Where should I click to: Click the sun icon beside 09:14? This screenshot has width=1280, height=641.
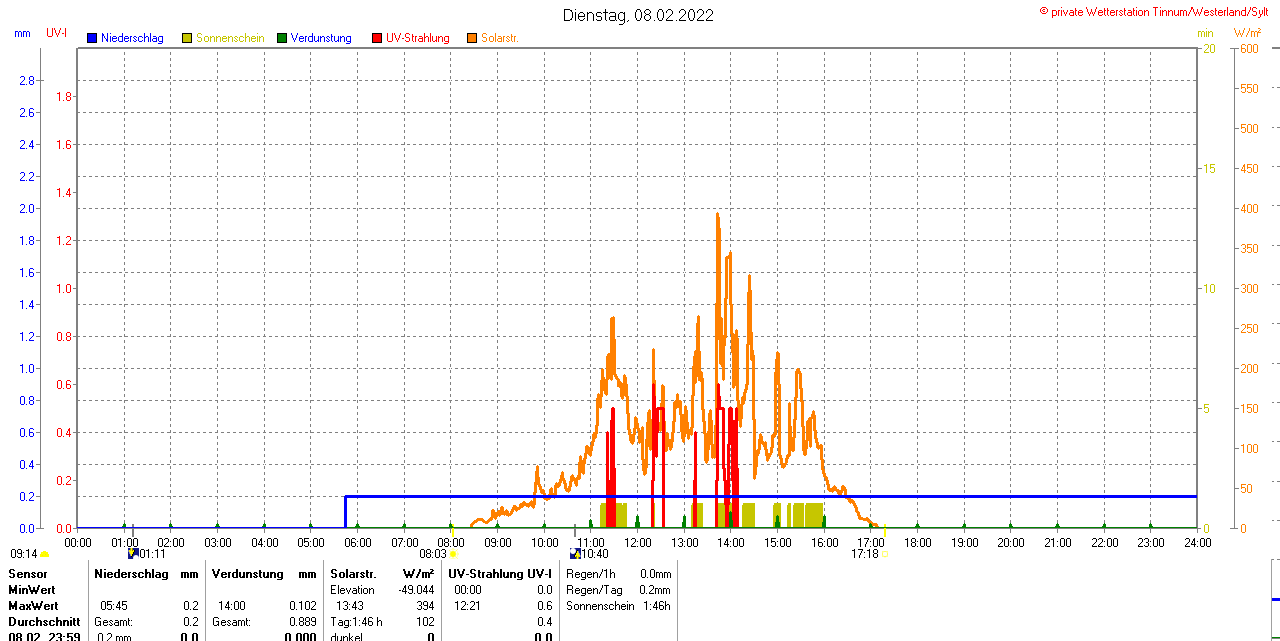coord(44,553)
